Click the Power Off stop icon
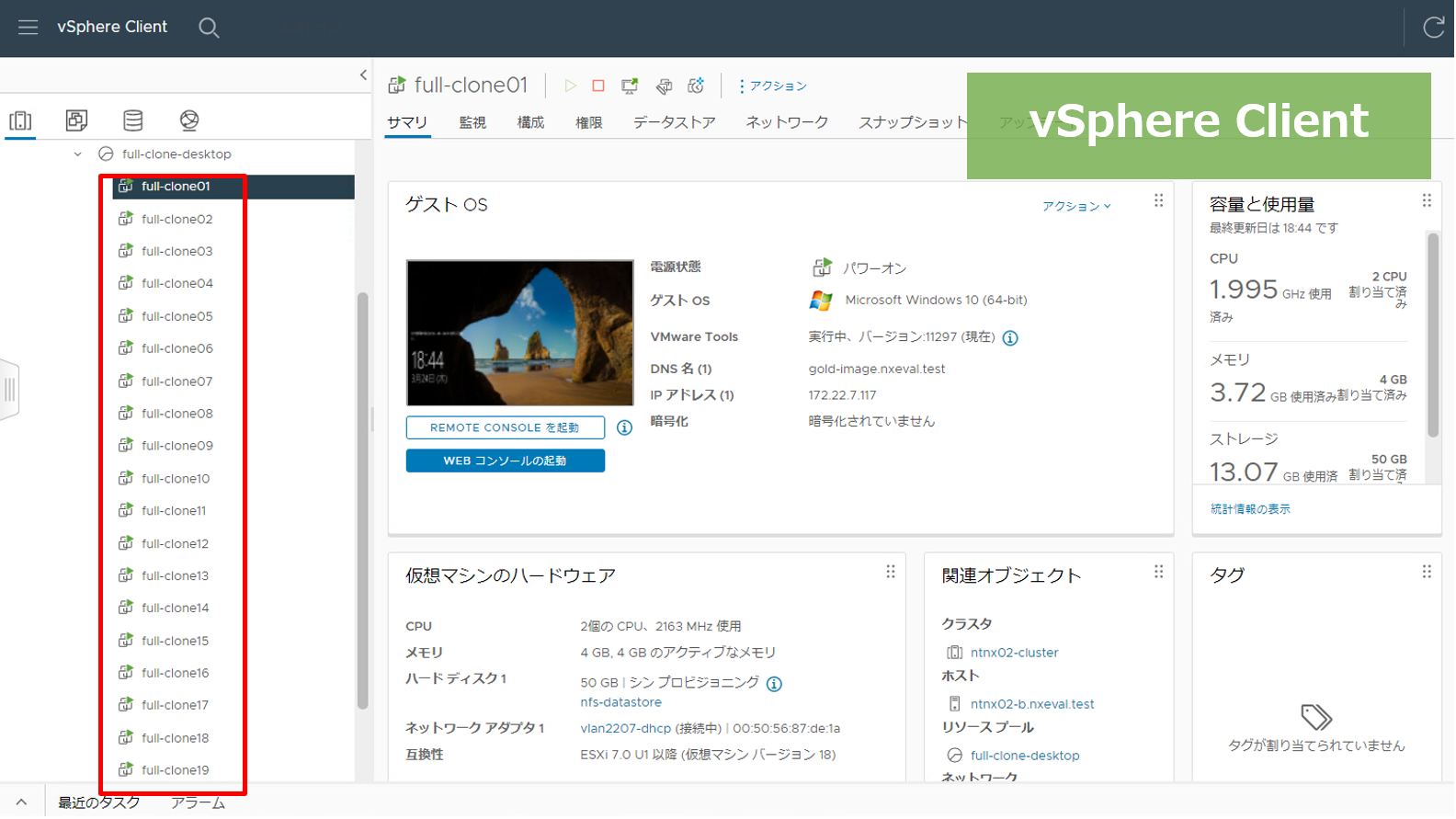 point(598,86)
